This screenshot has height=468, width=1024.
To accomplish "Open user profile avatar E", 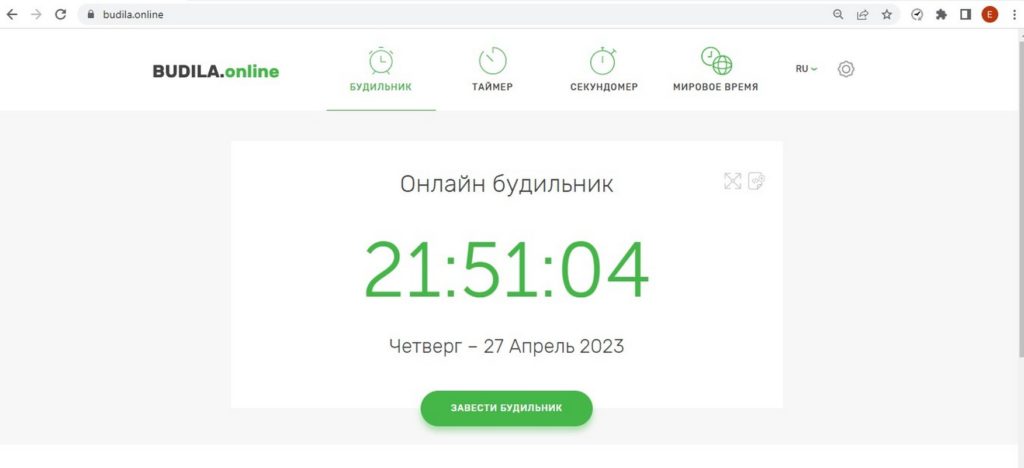I will [989, 14].
